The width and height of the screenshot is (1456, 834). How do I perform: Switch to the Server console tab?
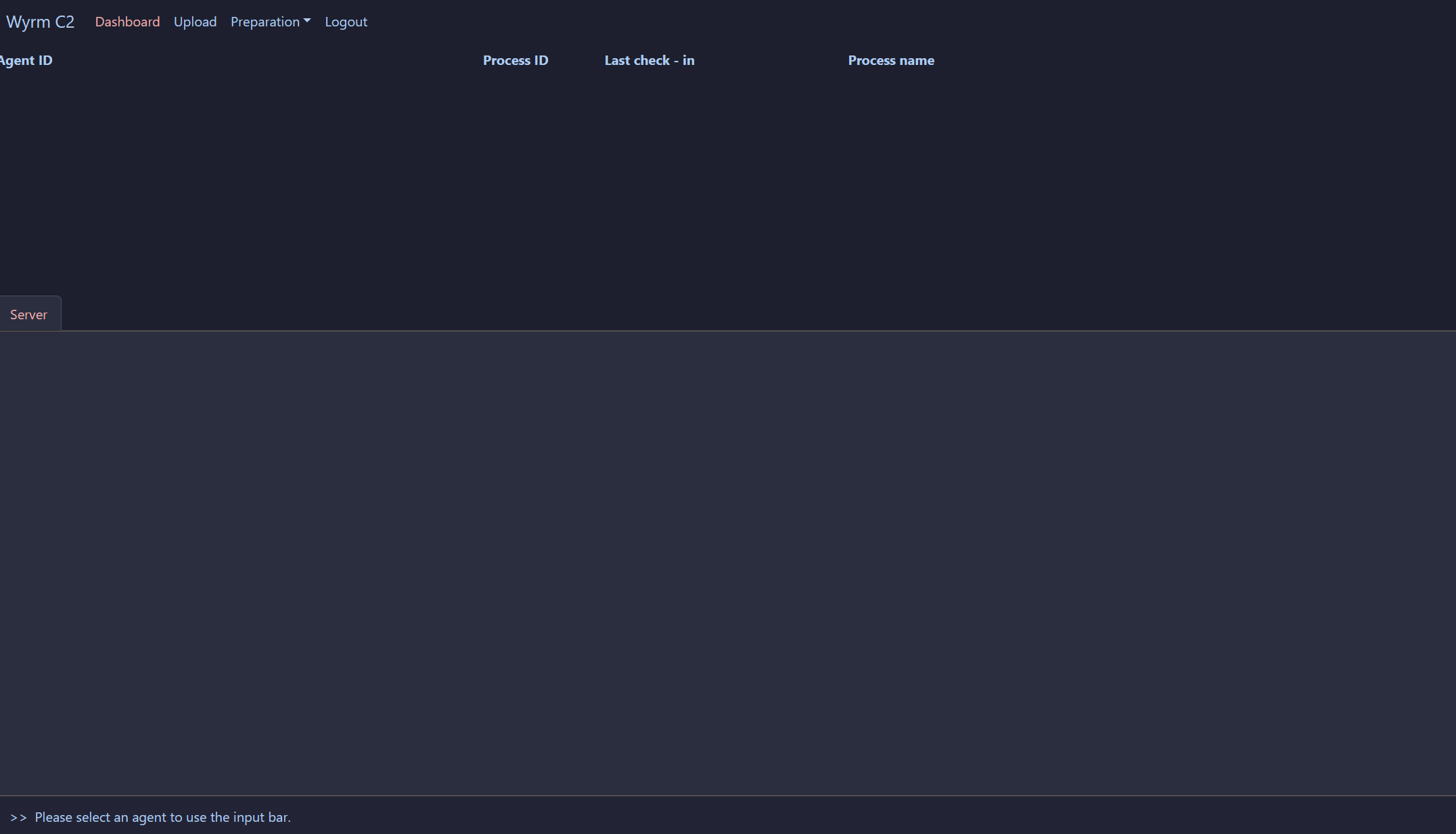coord(28,314)
